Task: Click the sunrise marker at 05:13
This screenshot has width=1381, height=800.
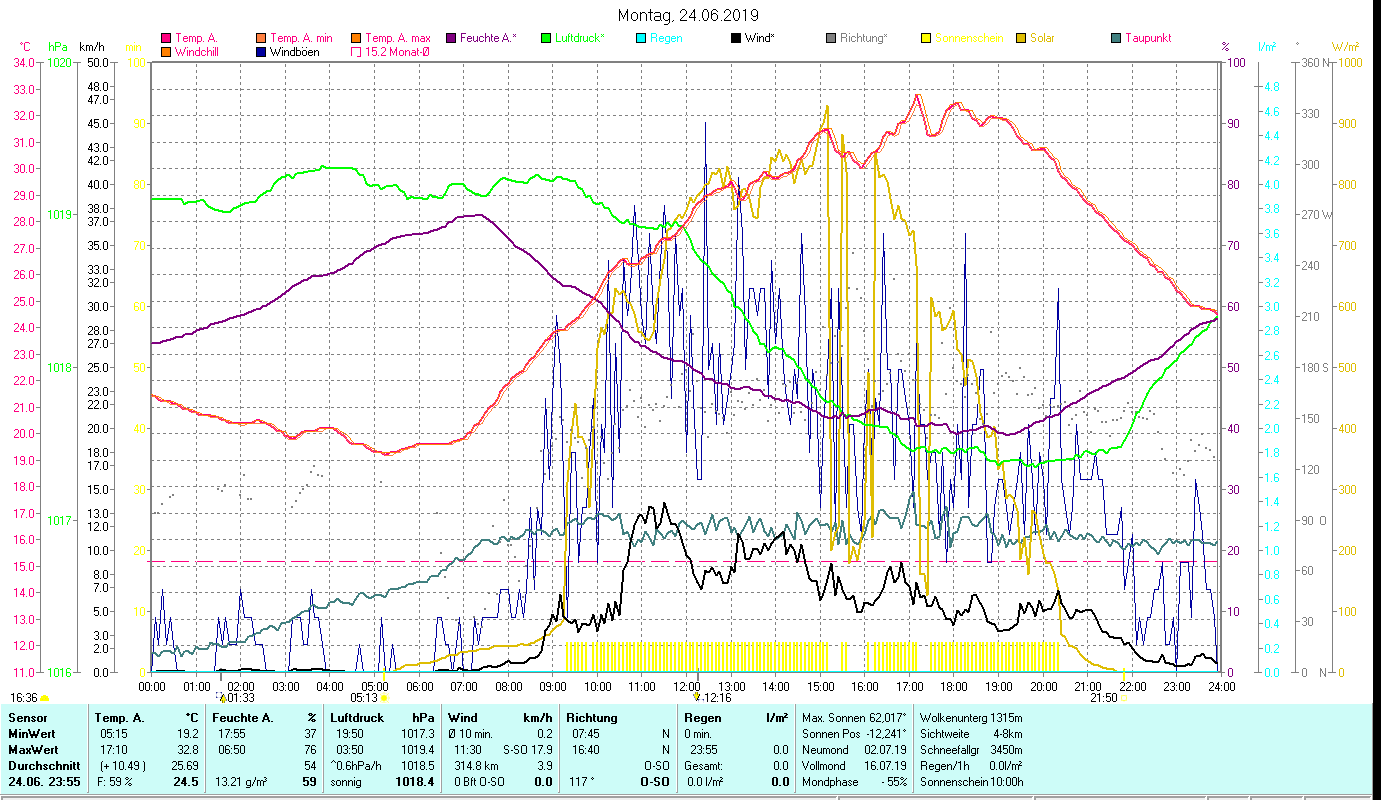Action: click(383, 698)
